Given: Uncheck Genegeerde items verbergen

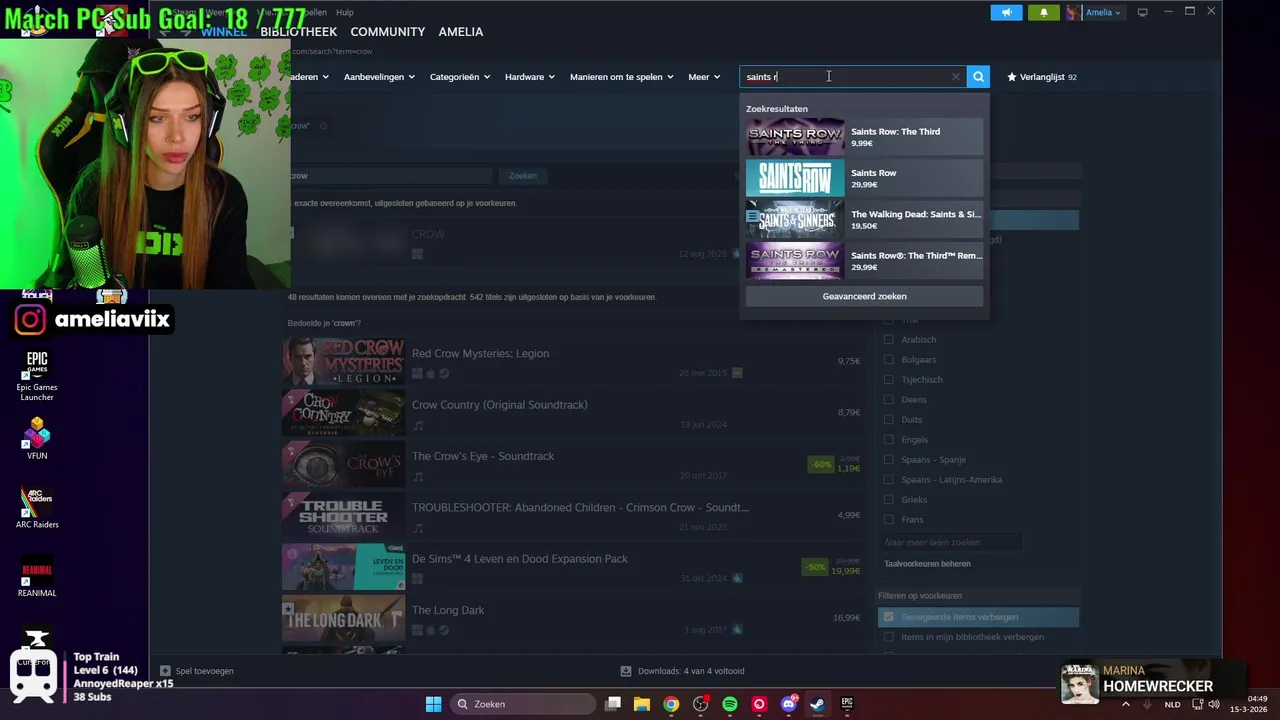Looking at the screenshot, I should pyautogui.click(x=888, y=617).
